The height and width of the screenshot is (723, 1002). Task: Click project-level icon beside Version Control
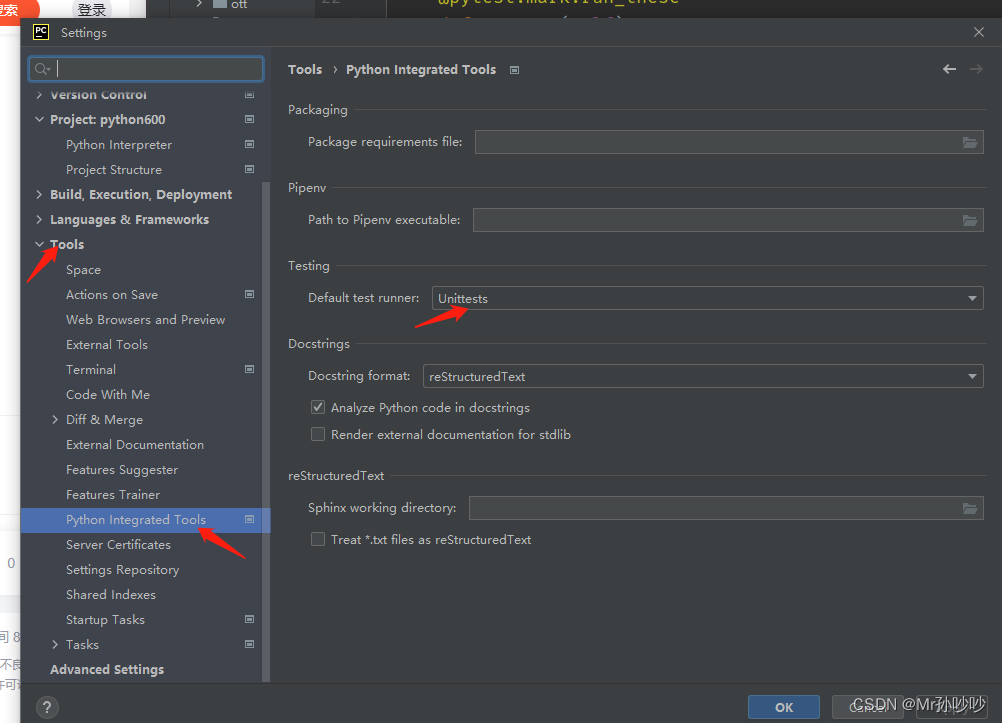[x=250, y=95]
